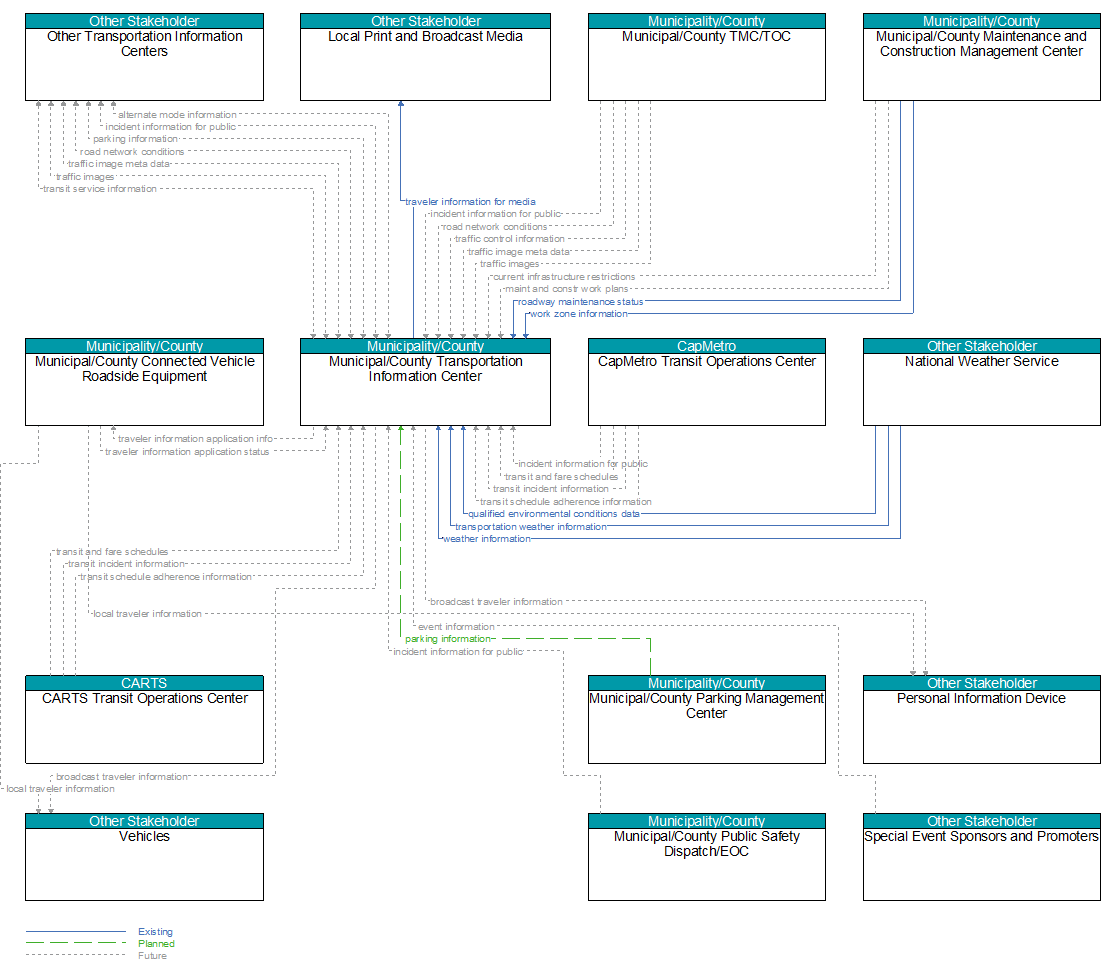1111x974 pixels.
Task: Select the Municipal/County Public Safety Dispatch/EOC box
Action: pos(706,857)
